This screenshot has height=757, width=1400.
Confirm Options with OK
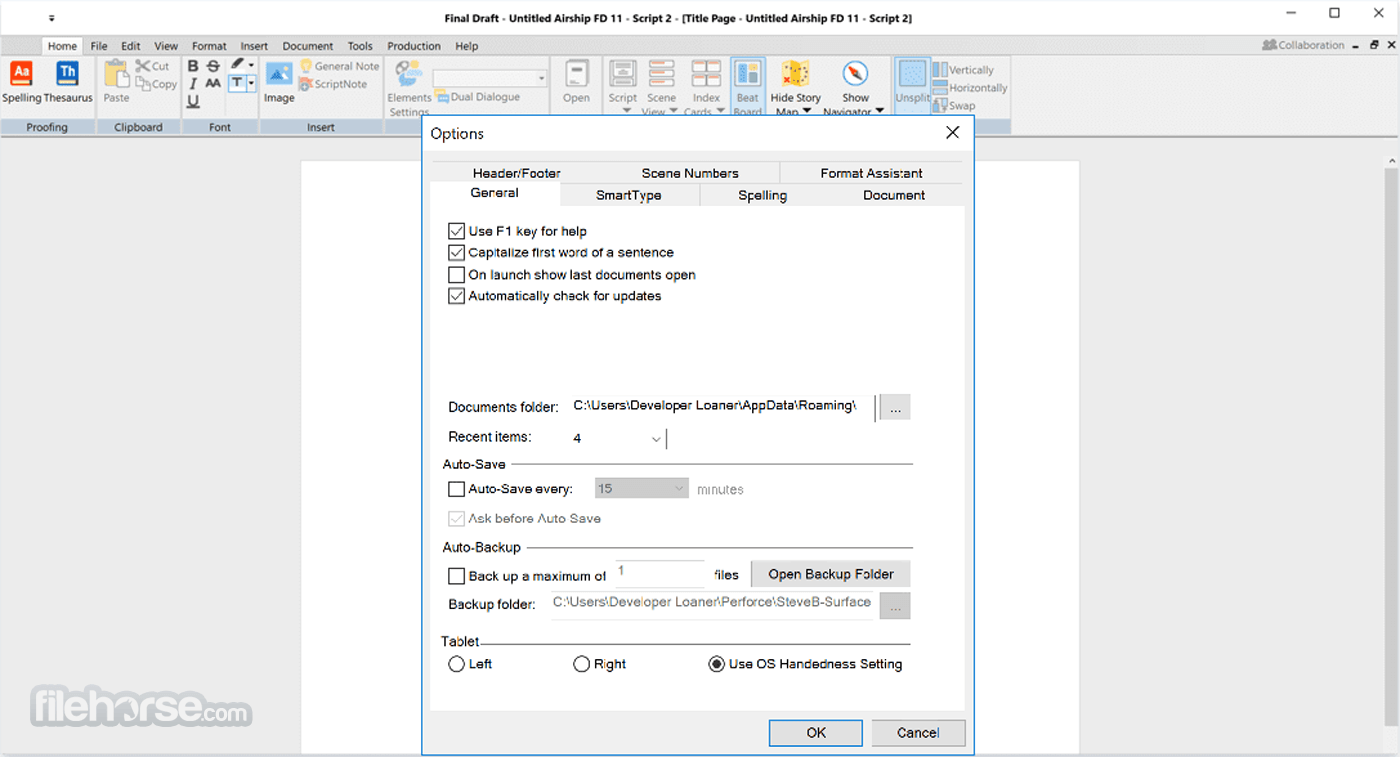click(x=816, y=733)
